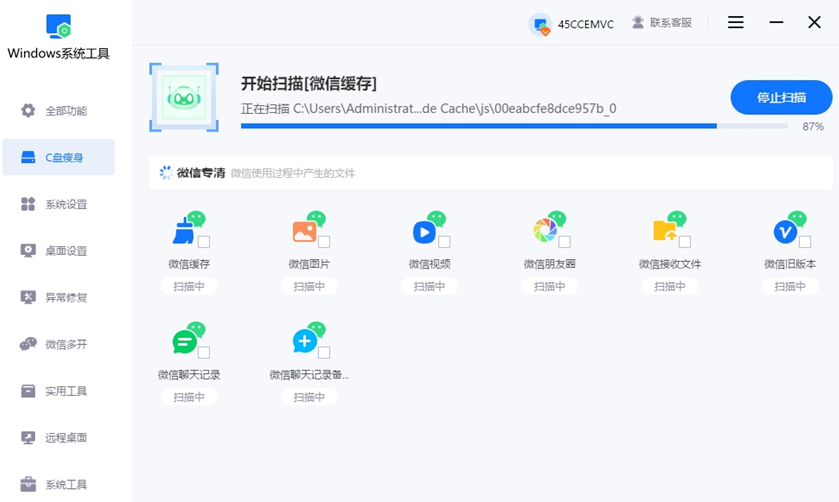This screenshot has width=839, height=502.
Task: Click the 87% progress value
Action: (813, 126)
